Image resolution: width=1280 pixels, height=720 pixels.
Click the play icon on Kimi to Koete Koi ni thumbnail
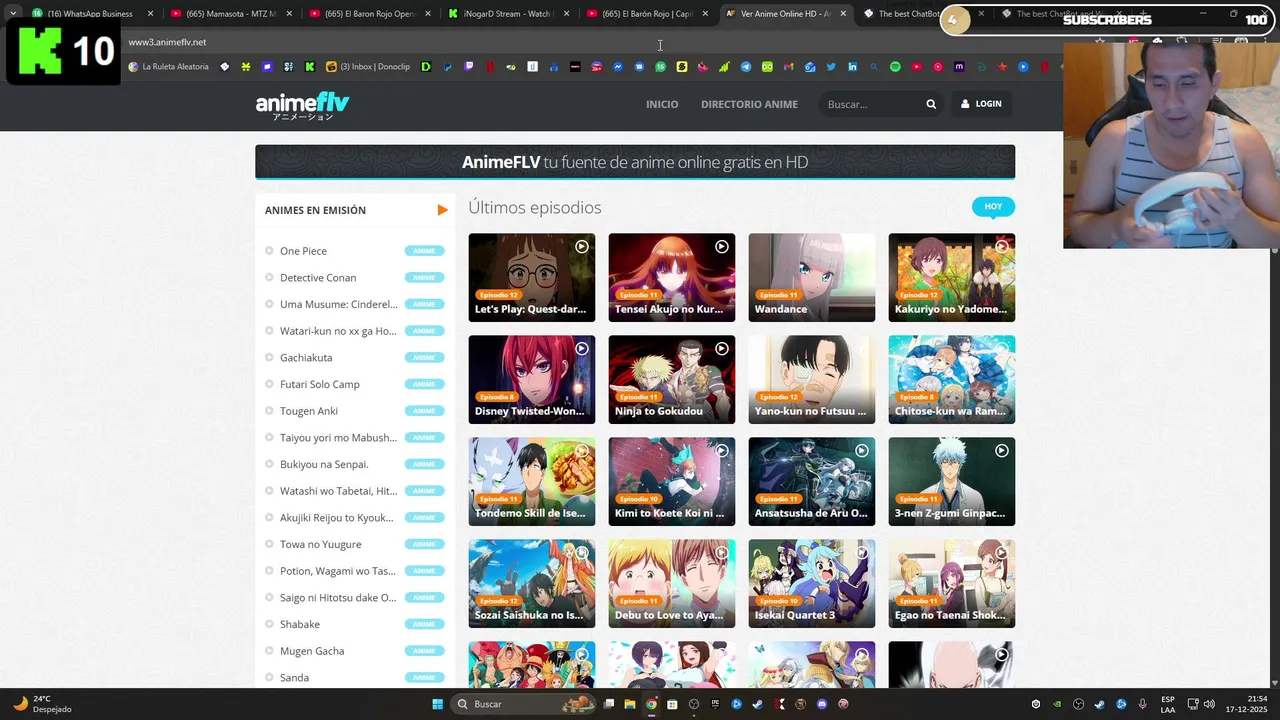721,451
